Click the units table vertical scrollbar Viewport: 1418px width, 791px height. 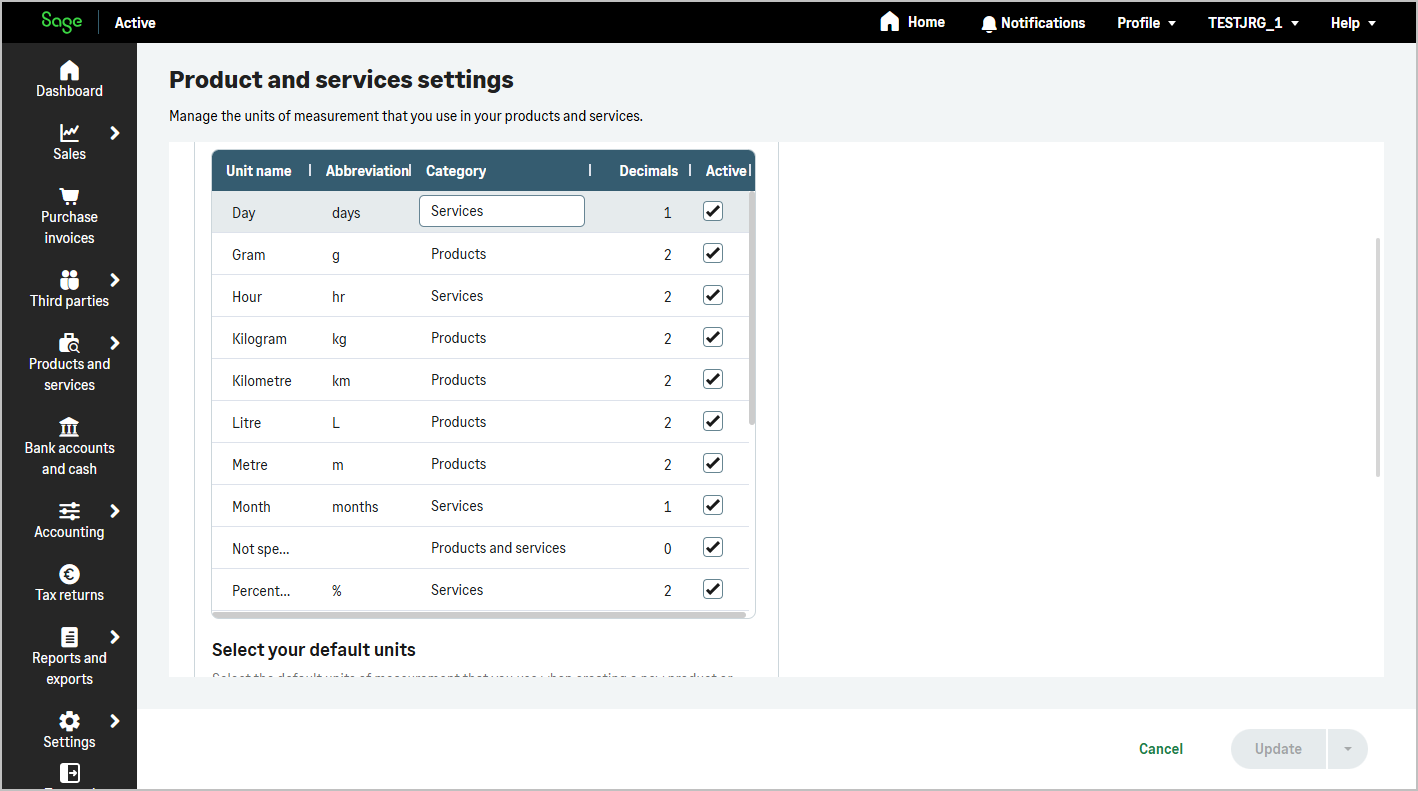tap(752, 308)
